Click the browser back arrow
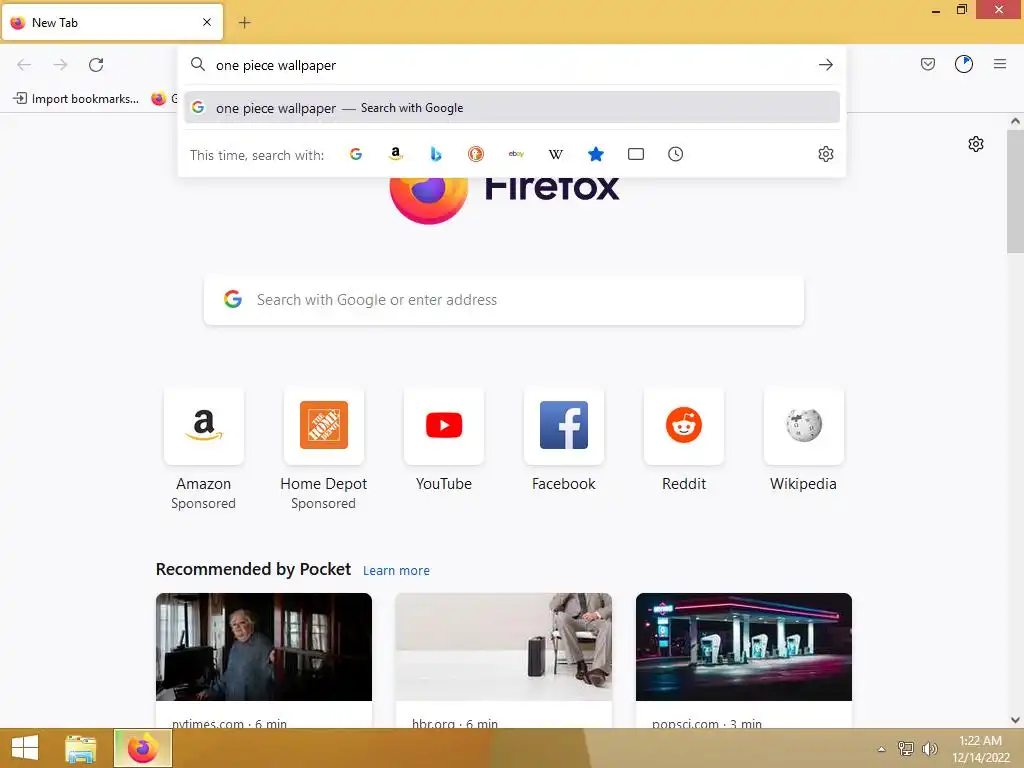 coord(24,65)
